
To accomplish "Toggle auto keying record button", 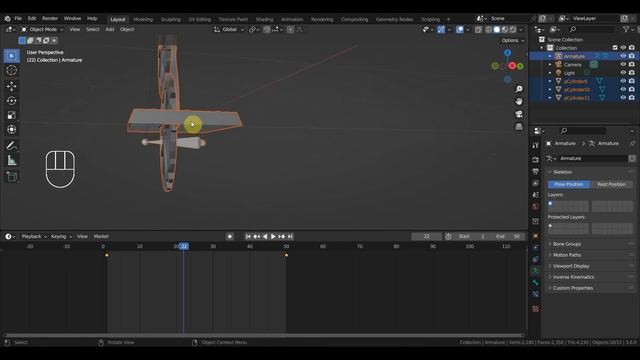I will coord(230,236).
